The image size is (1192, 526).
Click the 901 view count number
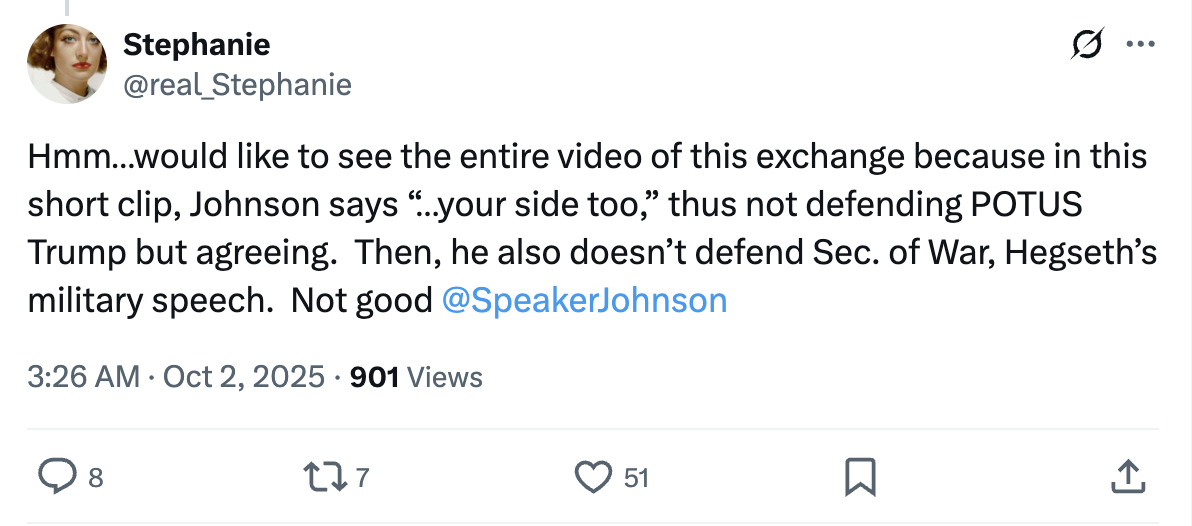coord(375,377)
